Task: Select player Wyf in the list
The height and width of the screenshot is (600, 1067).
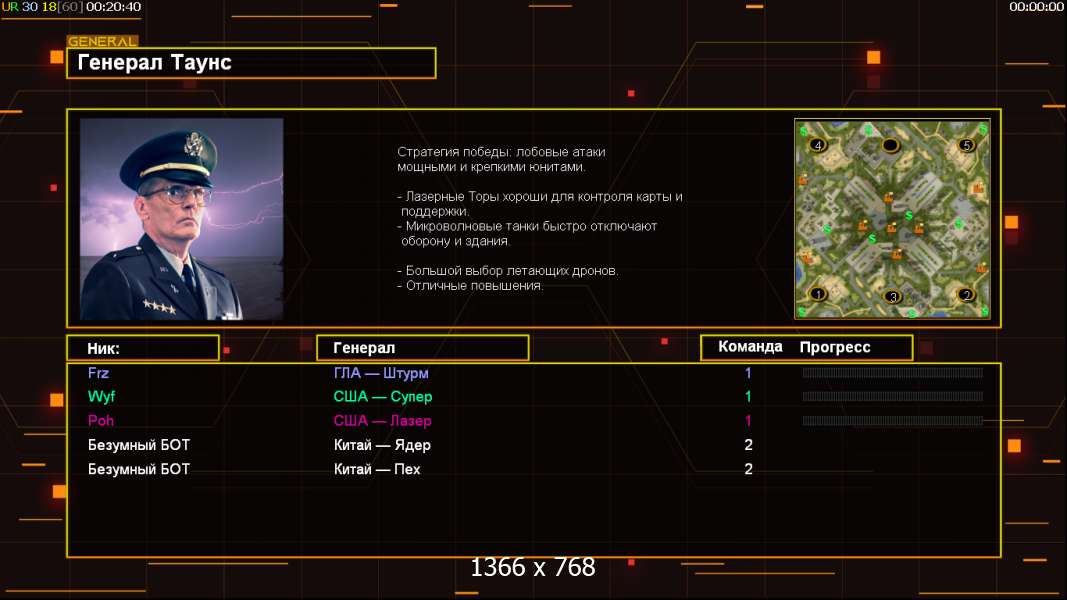Action: point(101,397)
